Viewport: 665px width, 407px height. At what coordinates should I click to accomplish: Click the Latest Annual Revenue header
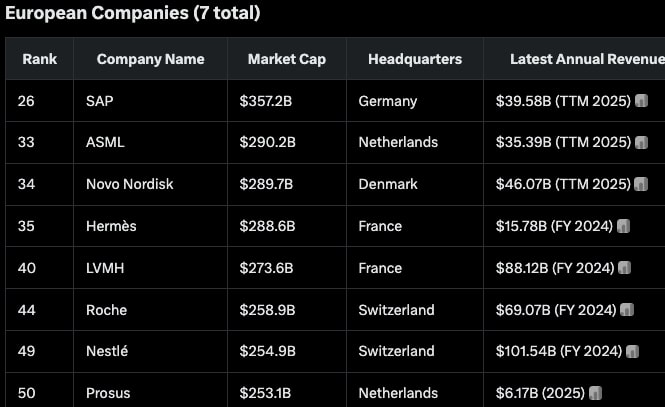587,59
